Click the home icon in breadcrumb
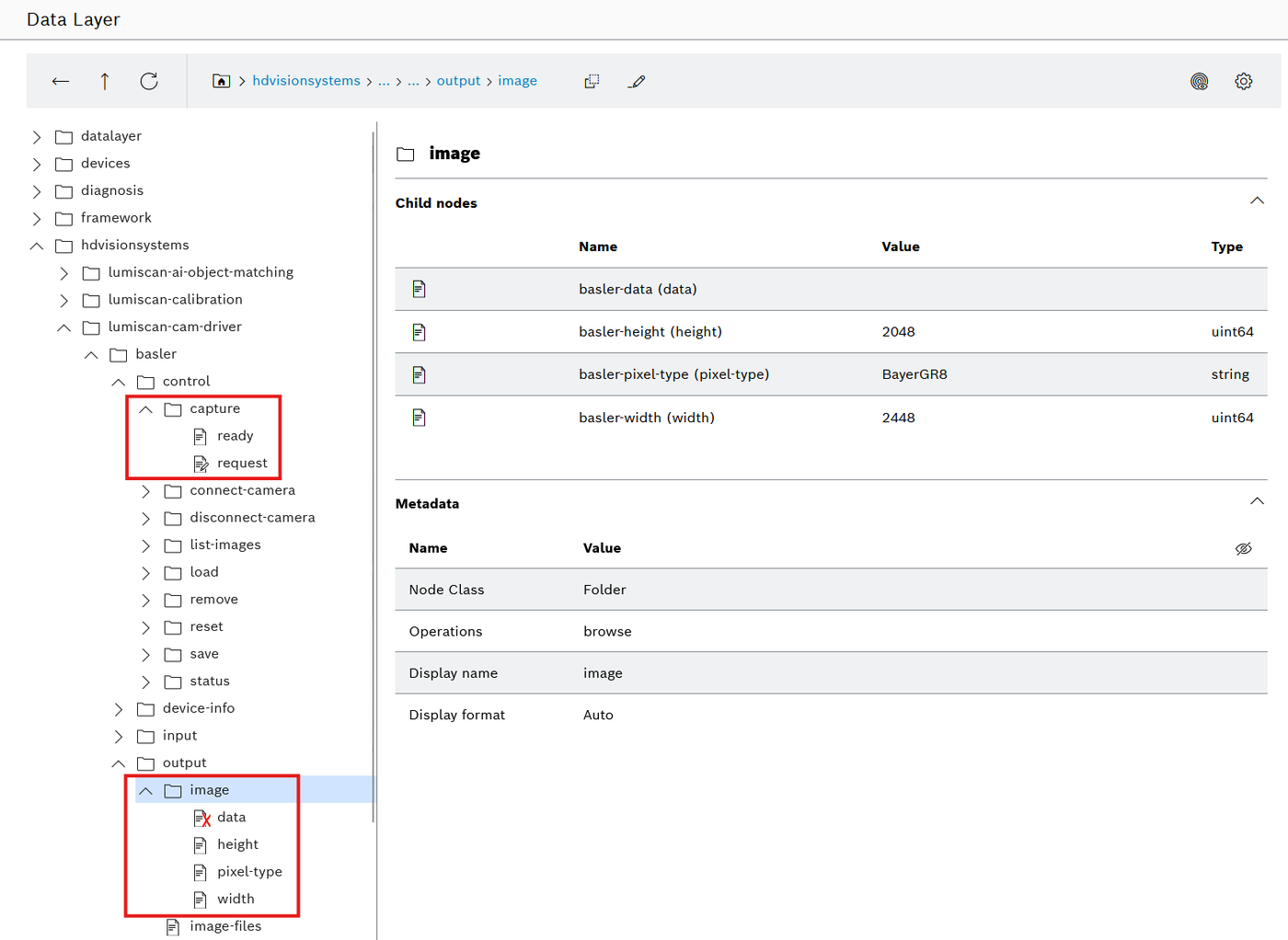Screen dimensions: 1288x940 tap(222, 81)
